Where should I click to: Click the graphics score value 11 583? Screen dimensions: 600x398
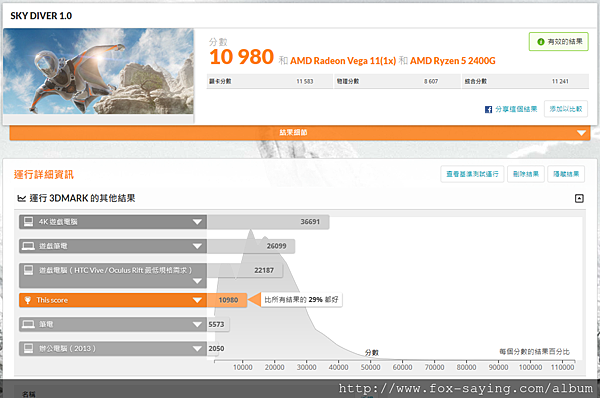click(x=305, y=82)
